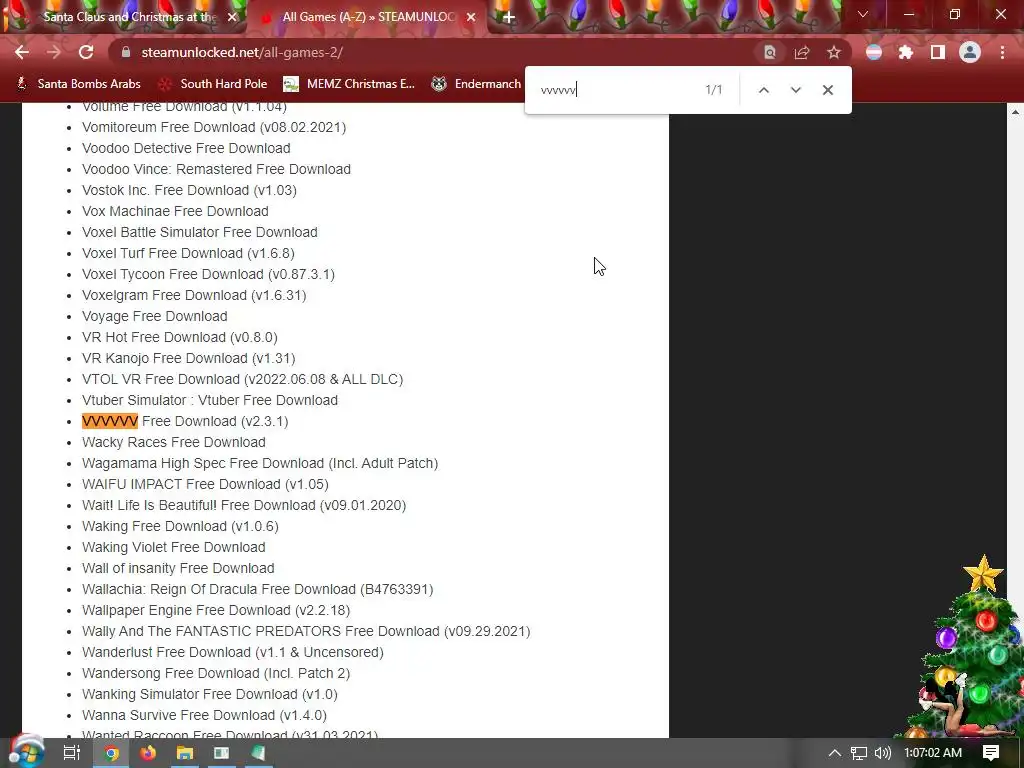Open Vomitoreum Free Download link
The width and height of the screenshot is (1024, 768).
point(214,127)
